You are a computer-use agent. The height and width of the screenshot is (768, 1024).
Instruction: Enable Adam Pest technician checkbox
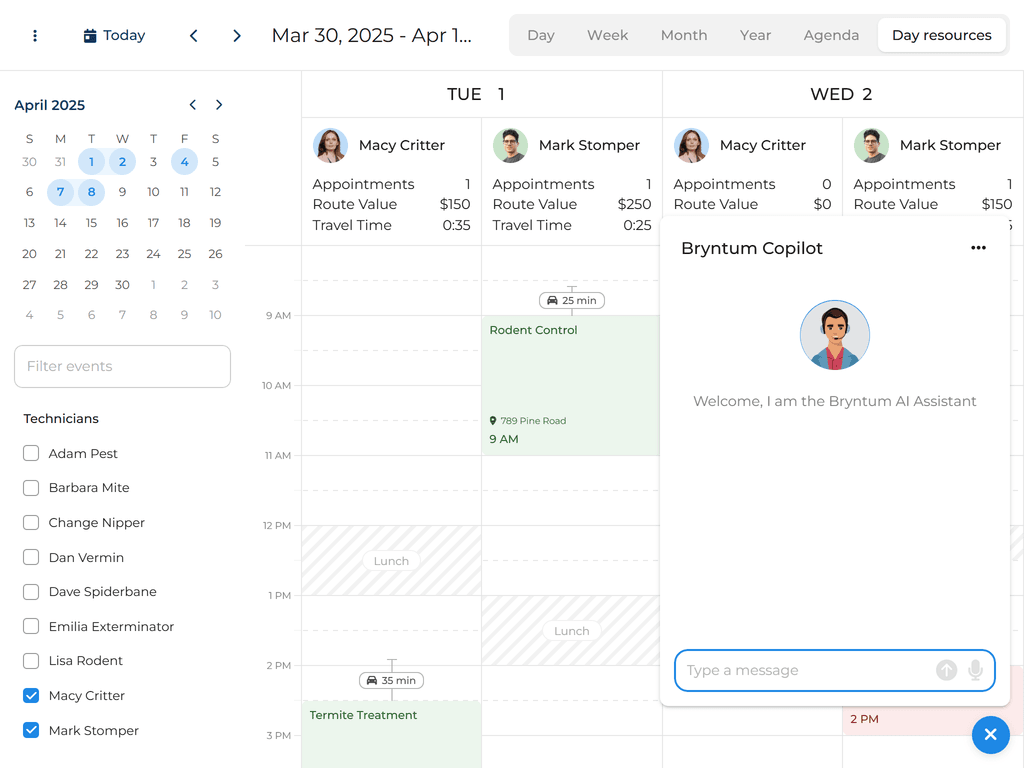[x=31, y=454]
